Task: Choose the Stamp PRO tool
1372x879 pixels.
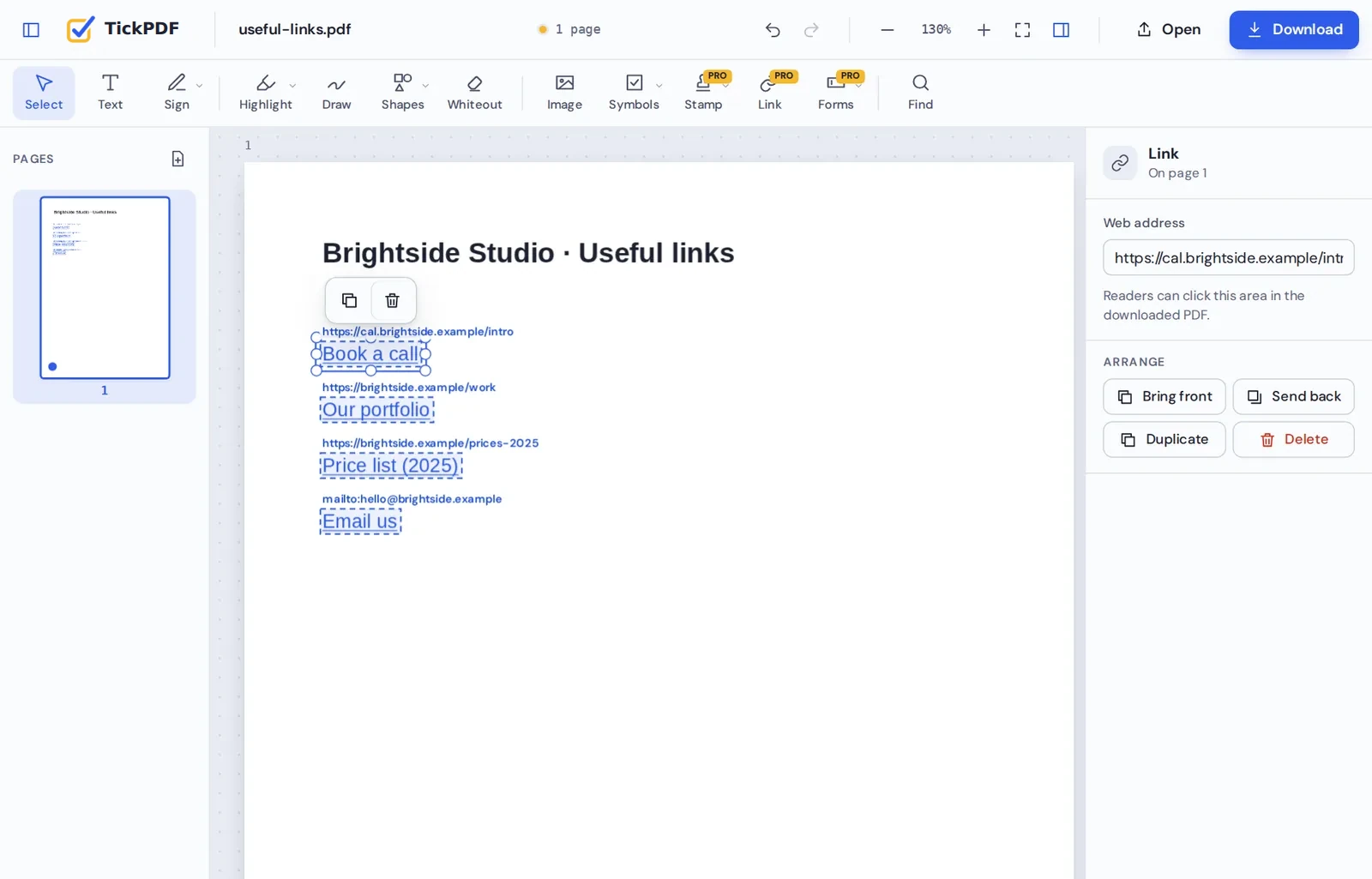Action: pyautogui.click(x=703, y=93)
